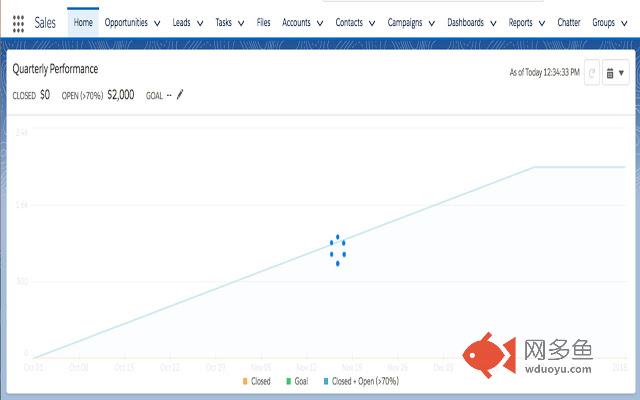Image resolution: width=640 pixels, height=400 pixels.
Task: Expand the Accounts dropdown chevron
Action: click(320, 24)
